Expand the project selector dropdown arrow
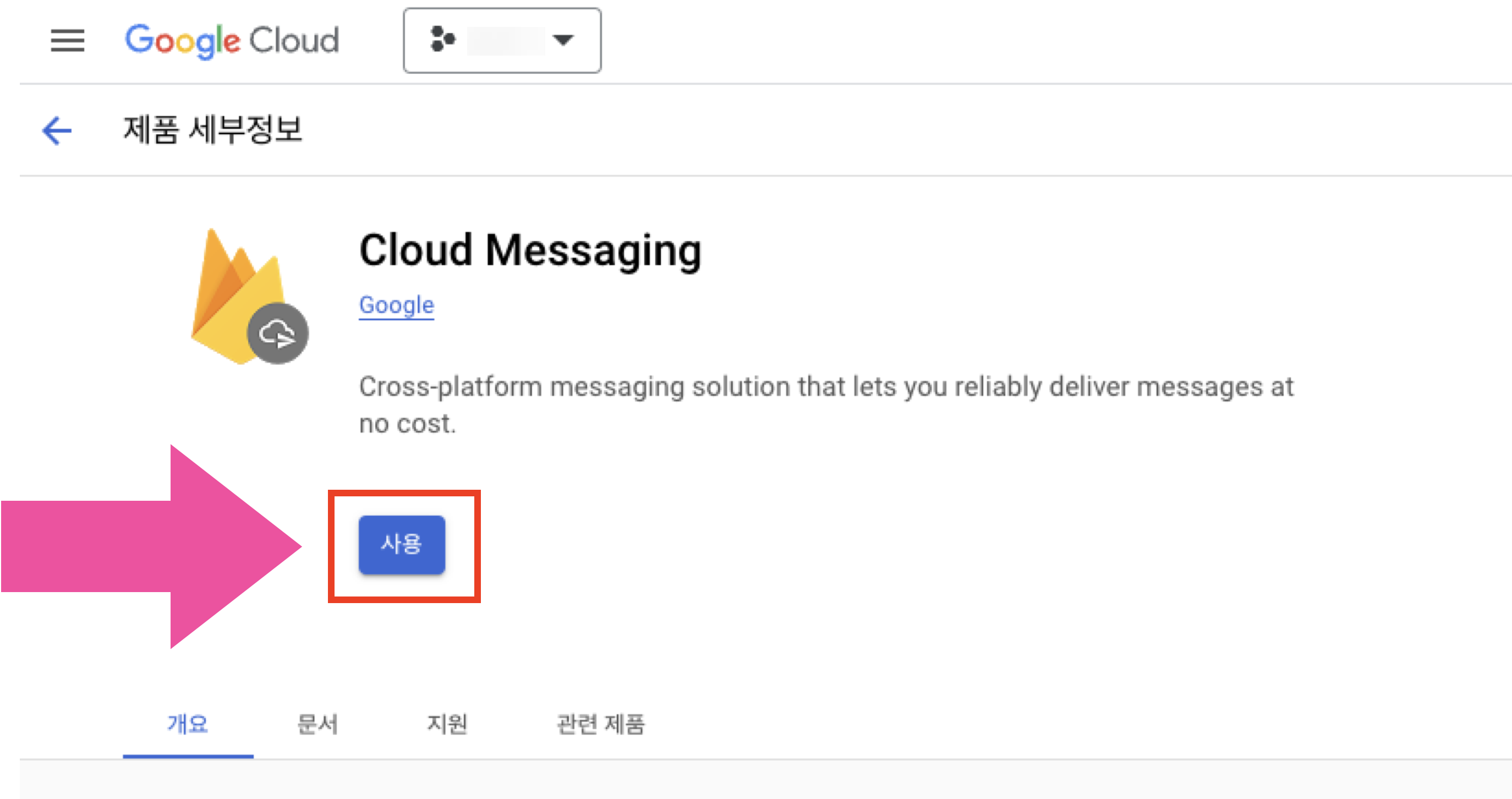Image resolution: width=1512 pixels, height=799 pixels. click(563, 40)
